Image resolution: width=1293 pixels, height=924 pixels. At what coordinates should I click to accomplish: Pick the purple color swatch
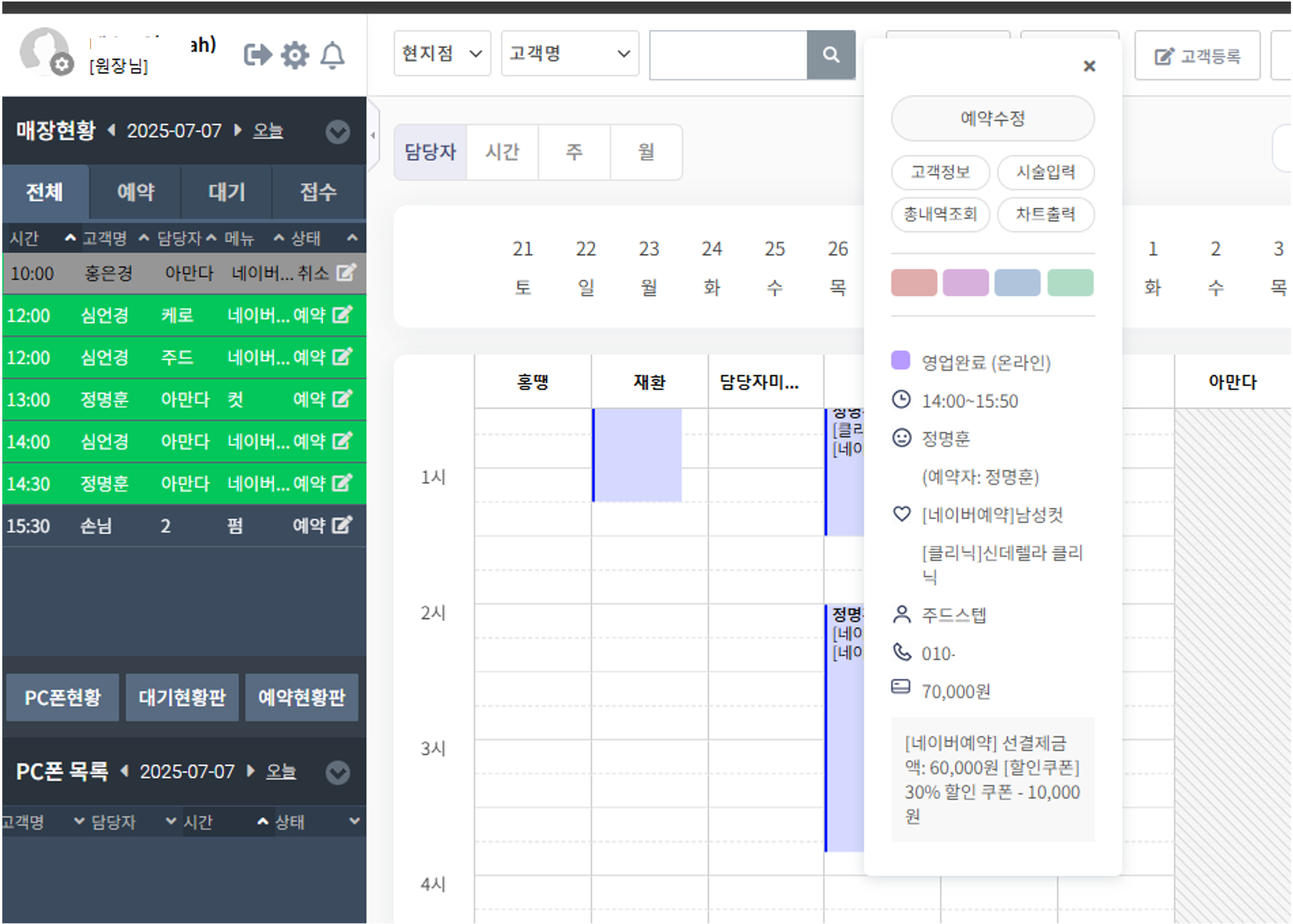pyautogui.click(x=965, y=283)
